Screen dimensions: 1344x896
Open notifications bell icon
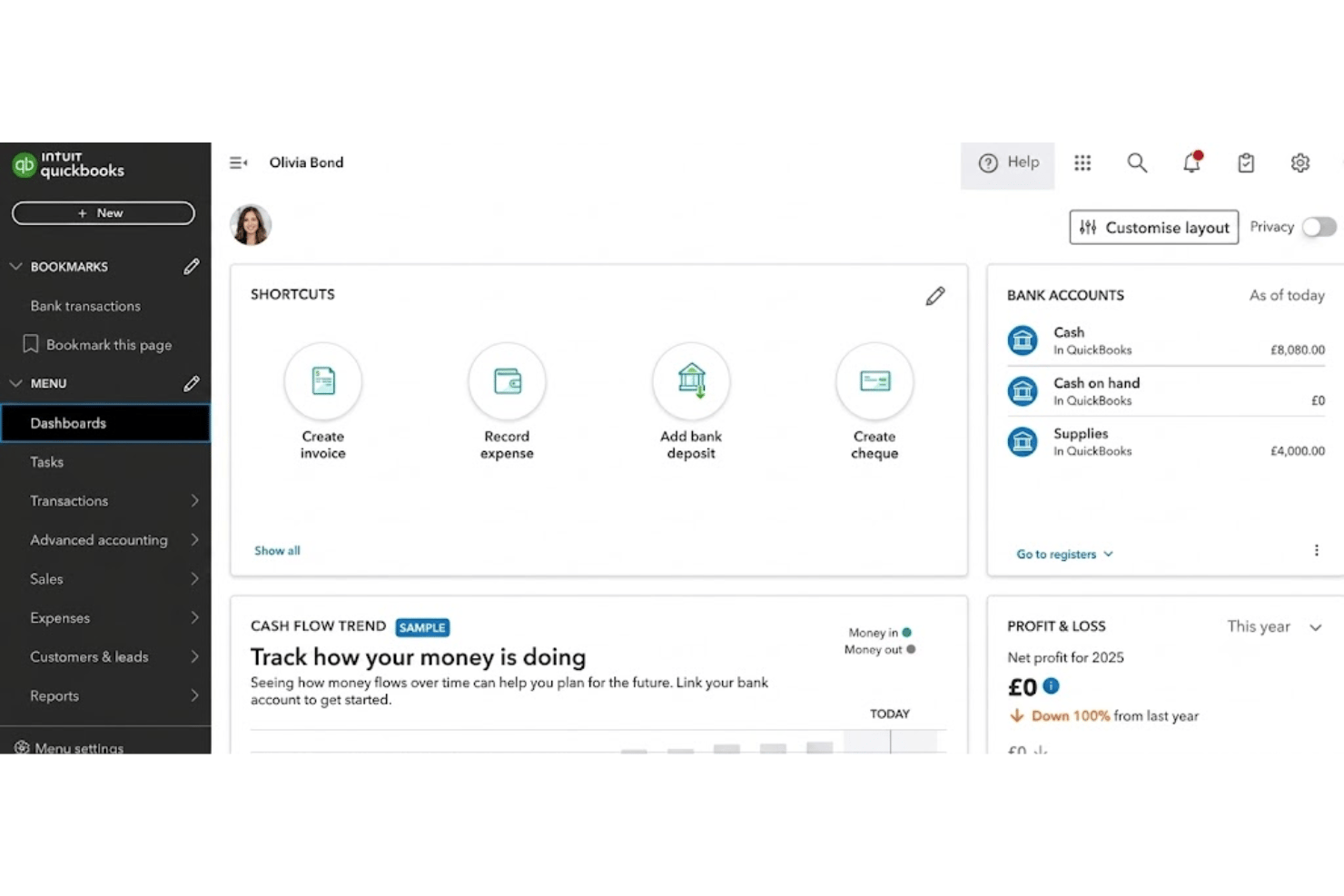pos(1191,162)
